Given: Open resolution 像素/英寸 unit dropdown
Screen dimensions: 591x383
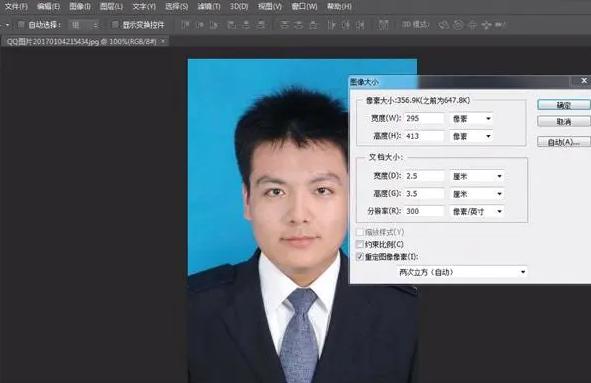Looking at the screenshot, I should (x=477, y=211).
